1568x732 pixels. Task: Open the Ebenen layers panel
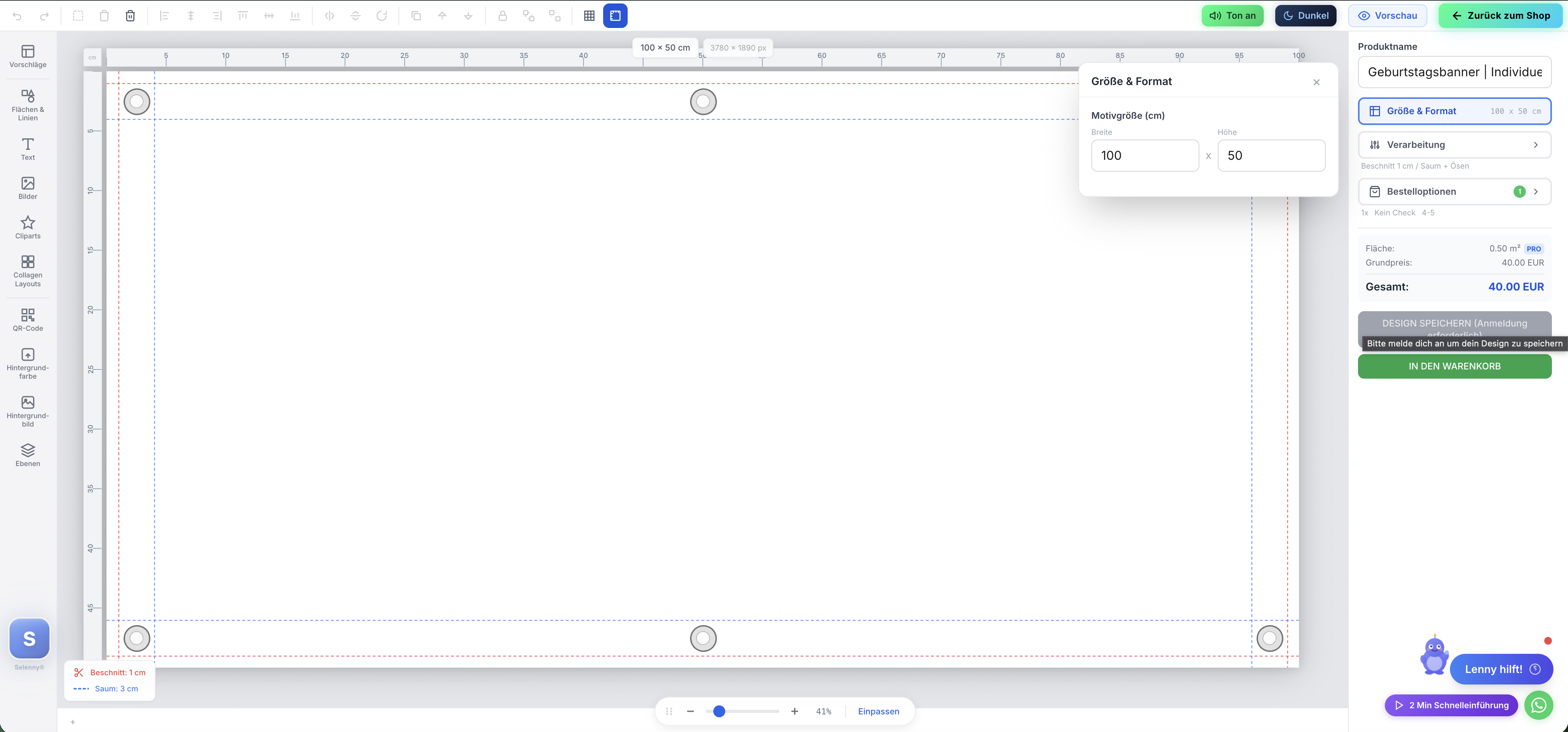click(x=28, y=455)
